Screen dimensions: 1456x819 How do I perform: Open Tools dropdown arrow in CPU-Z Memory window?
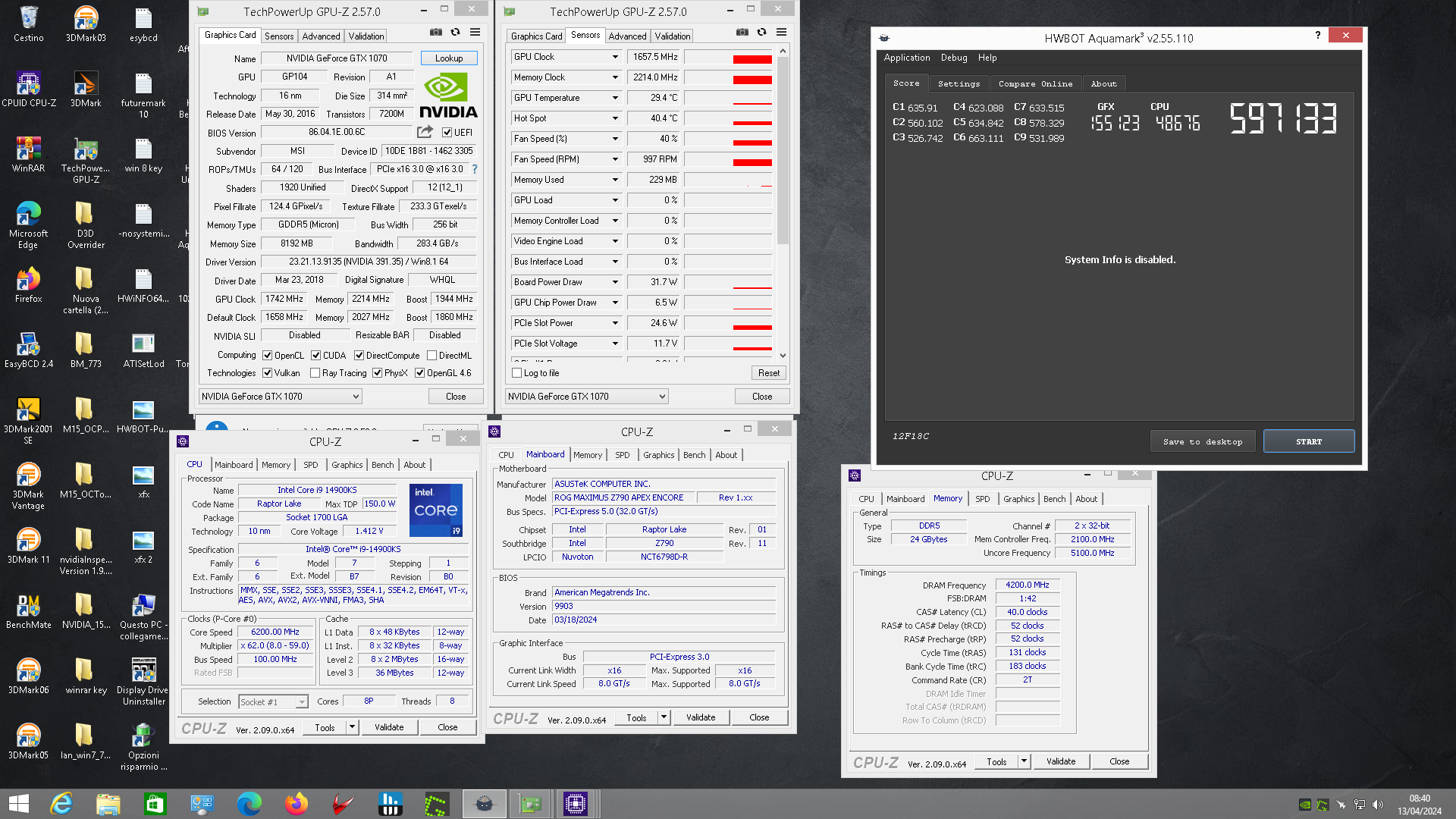pyautogui.click(x=1024, y=761)
